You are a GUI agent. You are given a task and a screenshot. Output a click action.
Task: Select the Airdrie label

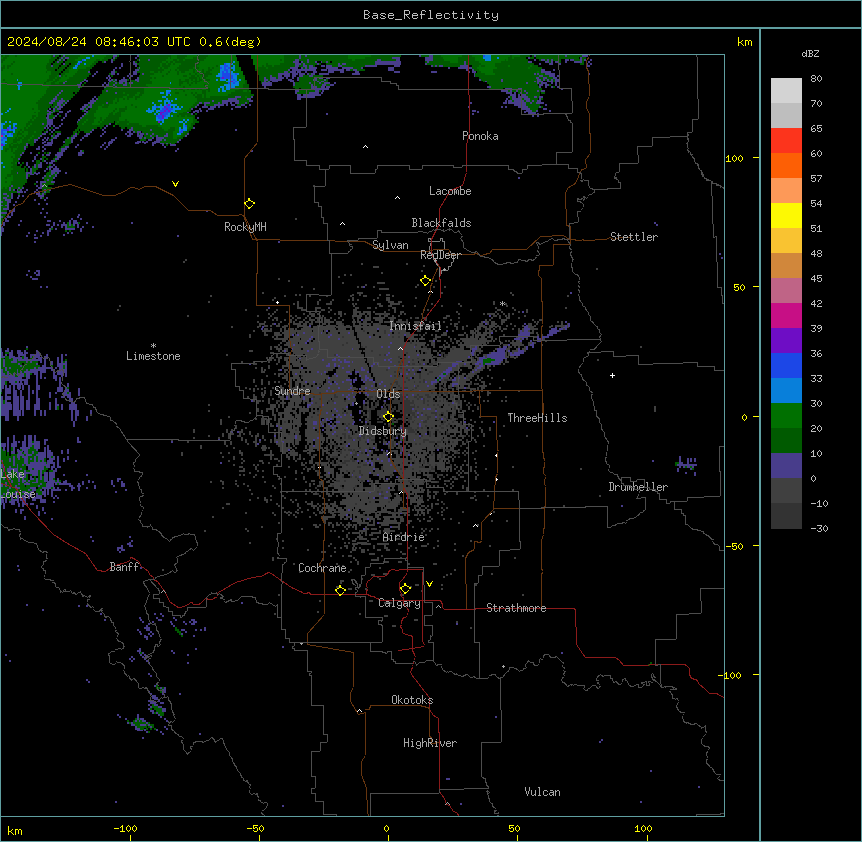coord(404,537)
